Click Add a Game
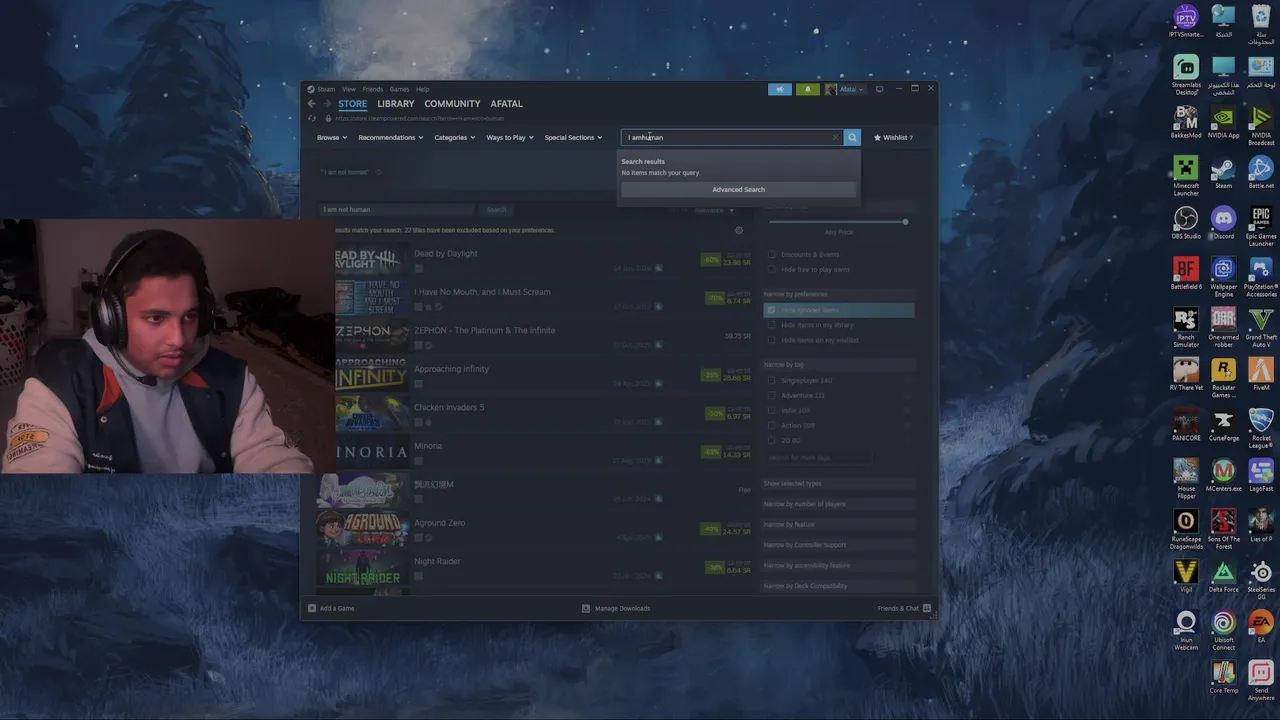Image resolution: width=1280 pixels, height=720 pixels. pos(332,608)
